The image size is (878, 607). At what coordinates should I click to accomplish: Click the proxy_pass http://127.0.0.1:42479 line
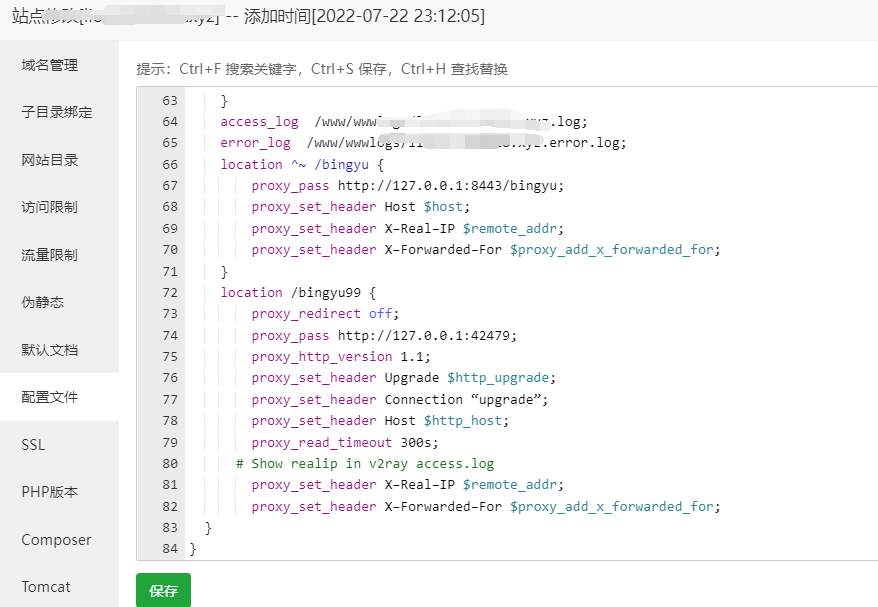point(384,335)
